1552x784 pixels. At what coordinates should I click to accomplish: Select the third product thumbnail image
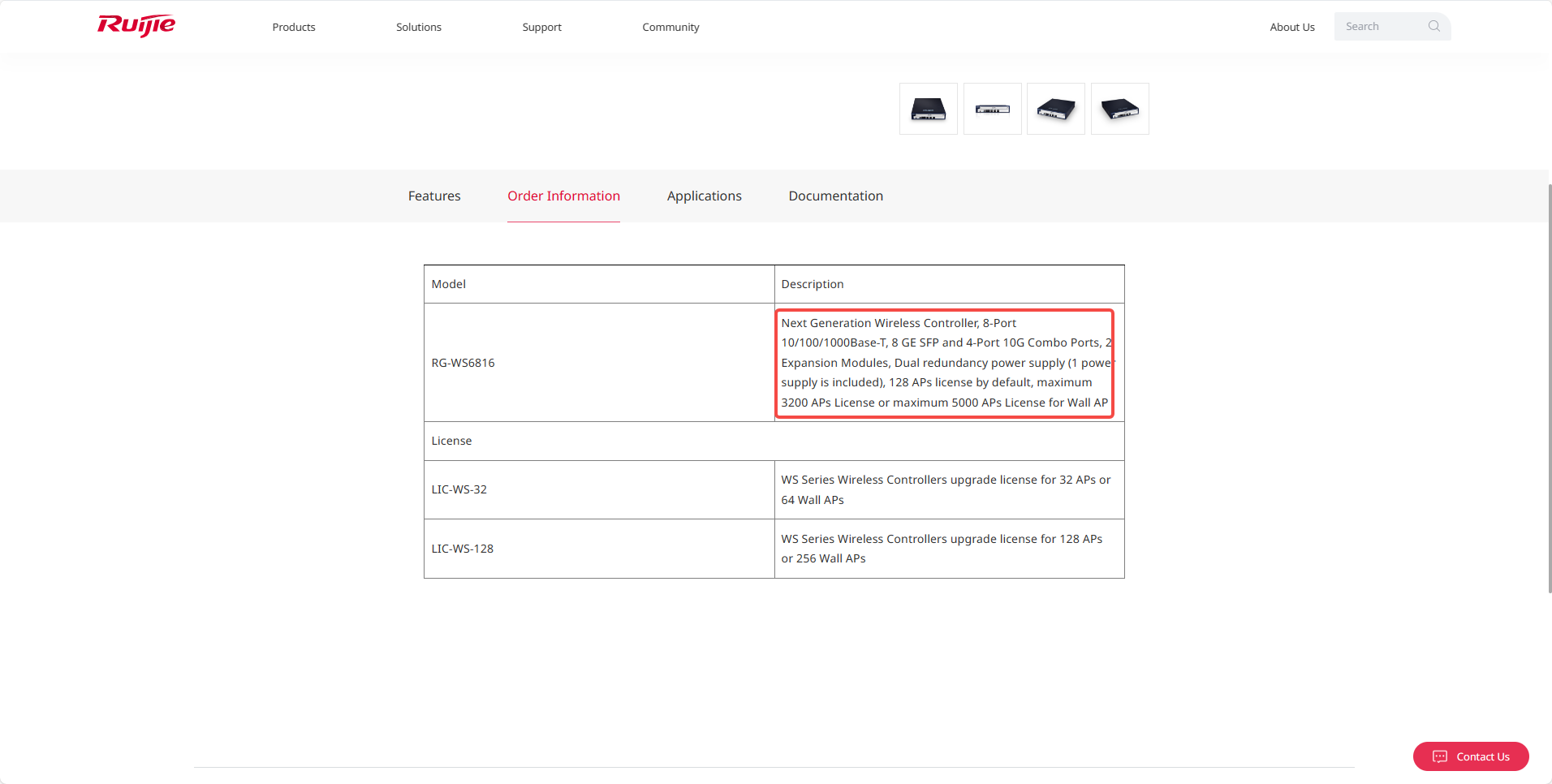coord(1055,109)
